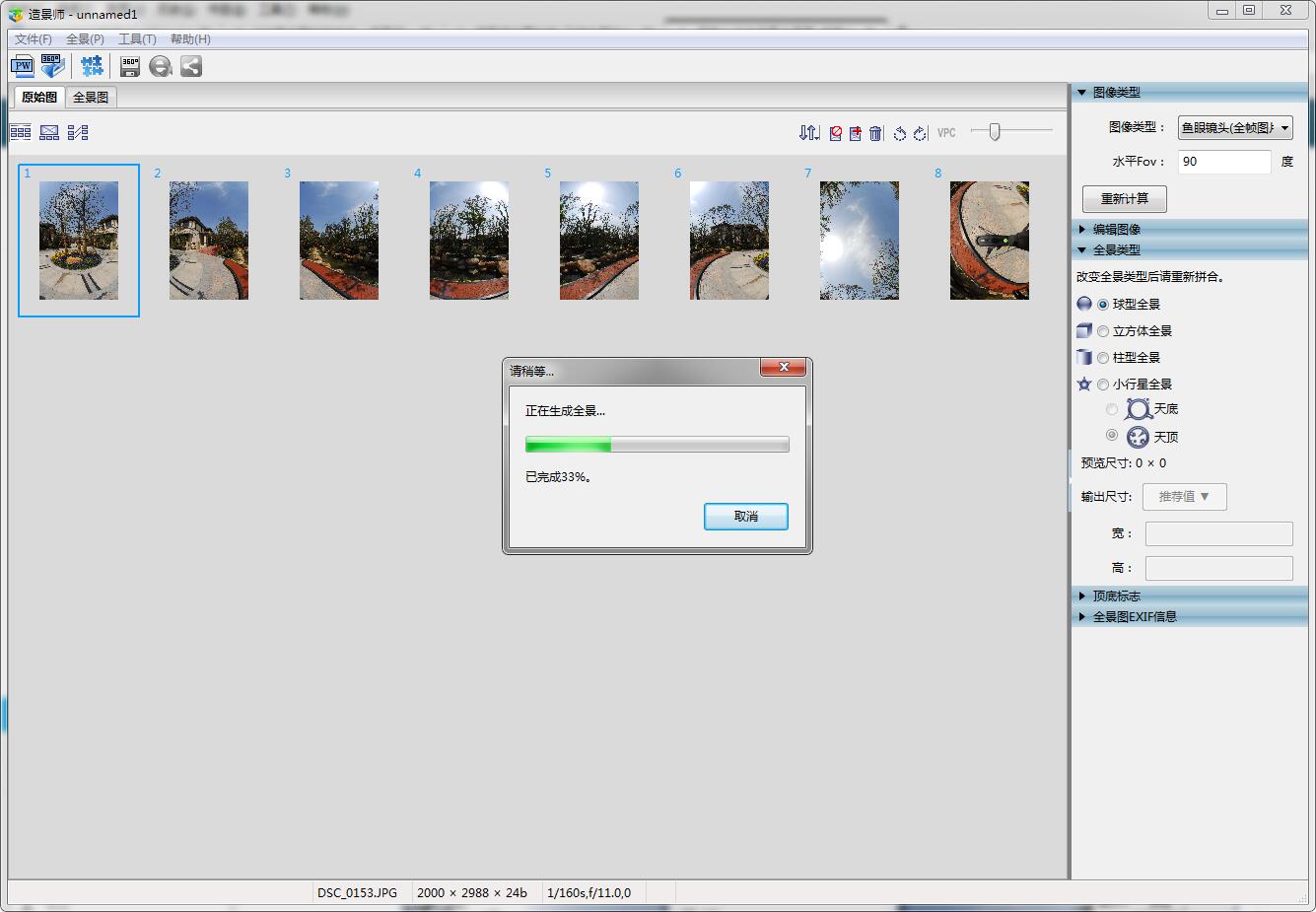Open the 工具(T) menu
This screenshot has height=912, width=1316.
137,39
